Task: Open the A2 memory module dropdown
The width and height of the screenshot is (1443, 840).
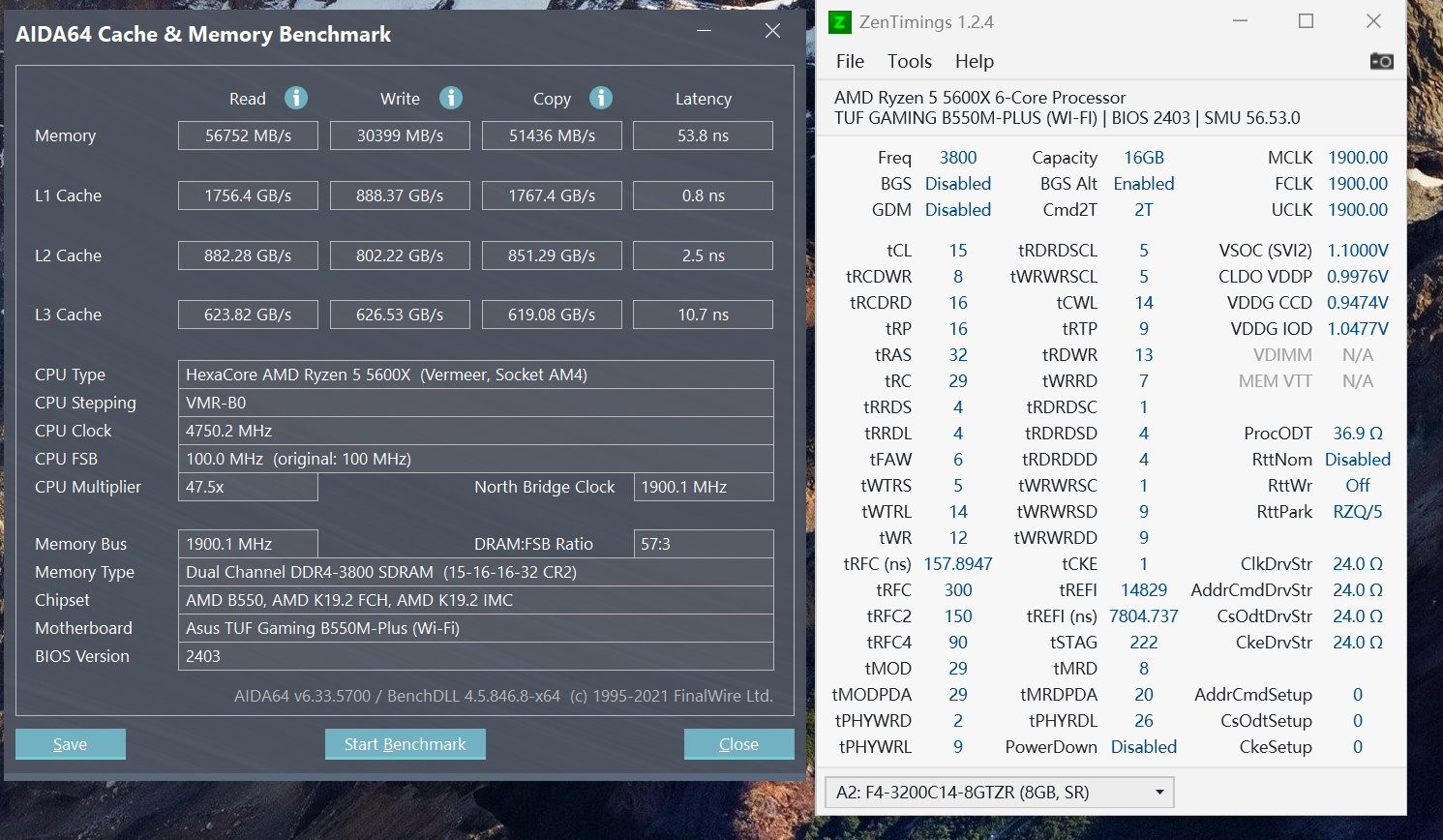Action: point(999,793)
